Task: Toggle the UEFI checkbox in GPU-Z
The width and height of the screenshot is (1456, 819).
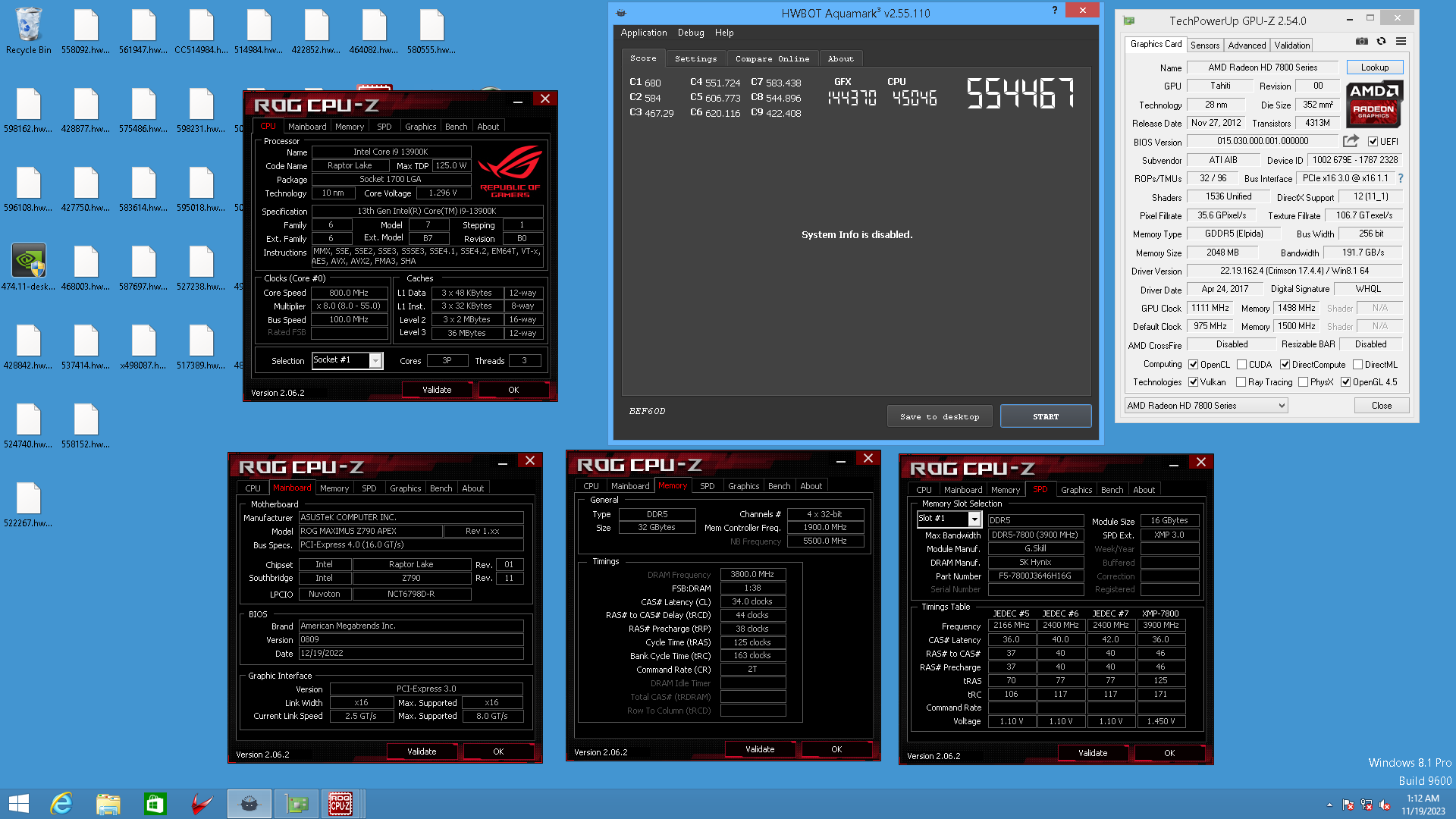Action: [1373, 142]
